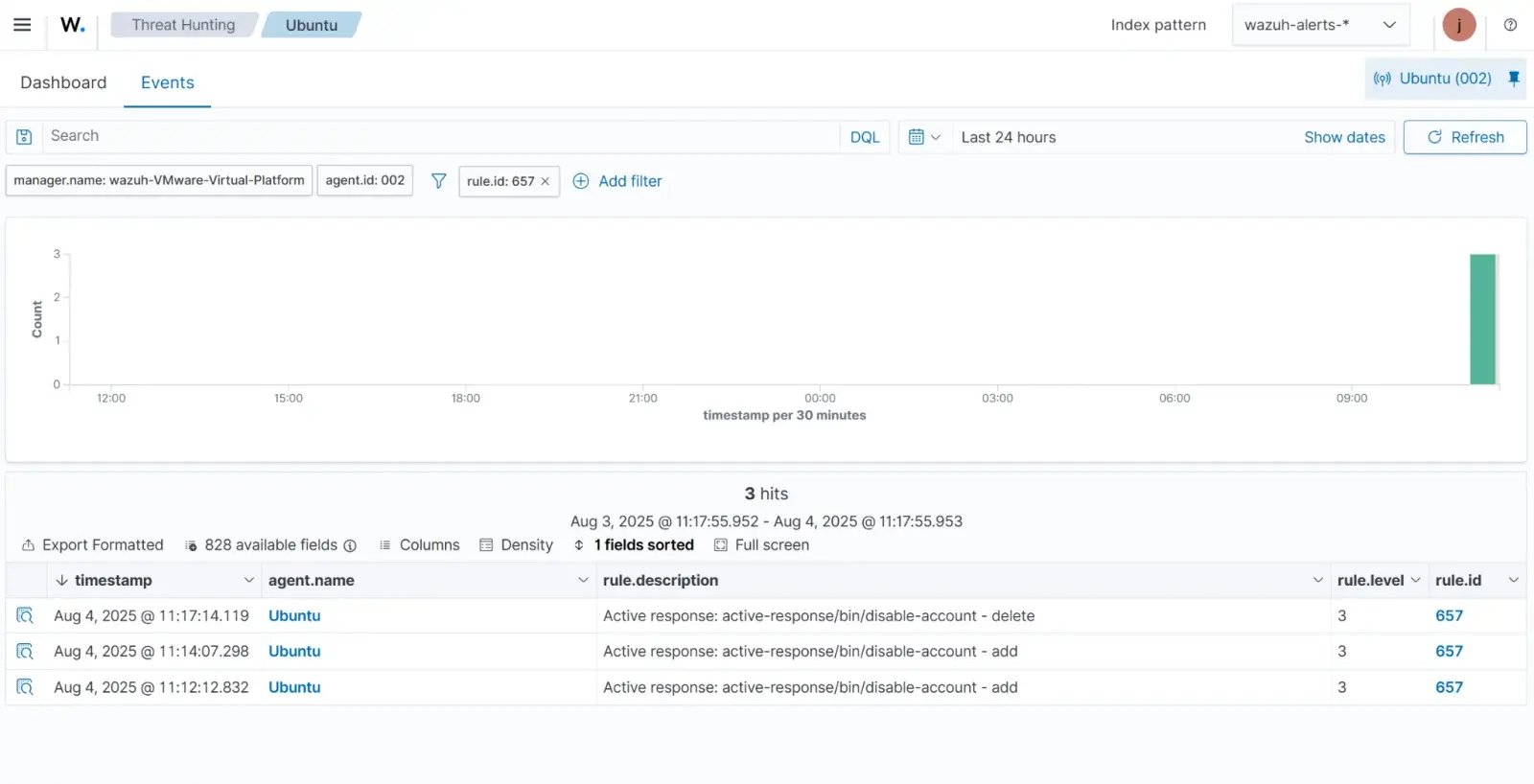Click timestamp Aug 4, 2025 @ 11:17:14.119
This screenshot has height=784, width=1534.
(151, 615)
